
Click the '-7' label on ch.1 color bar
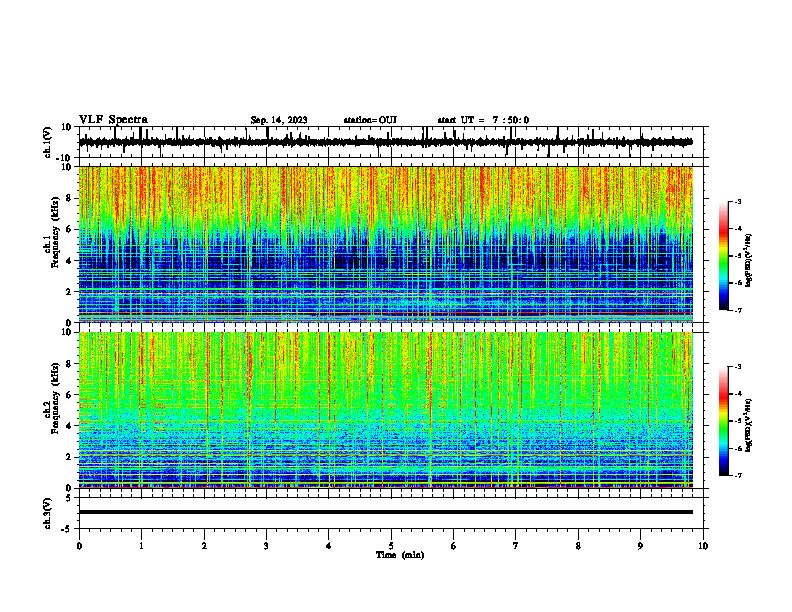tap(737, 310)
